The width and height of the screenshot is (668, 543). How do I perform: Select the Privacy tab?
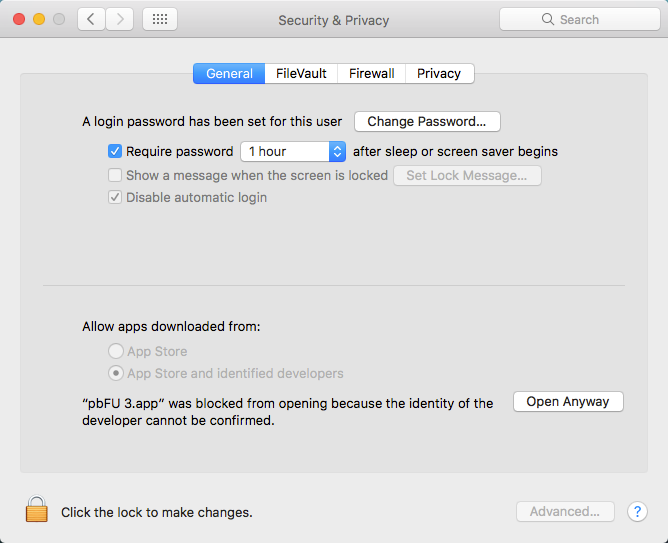[x=439, y=73]
